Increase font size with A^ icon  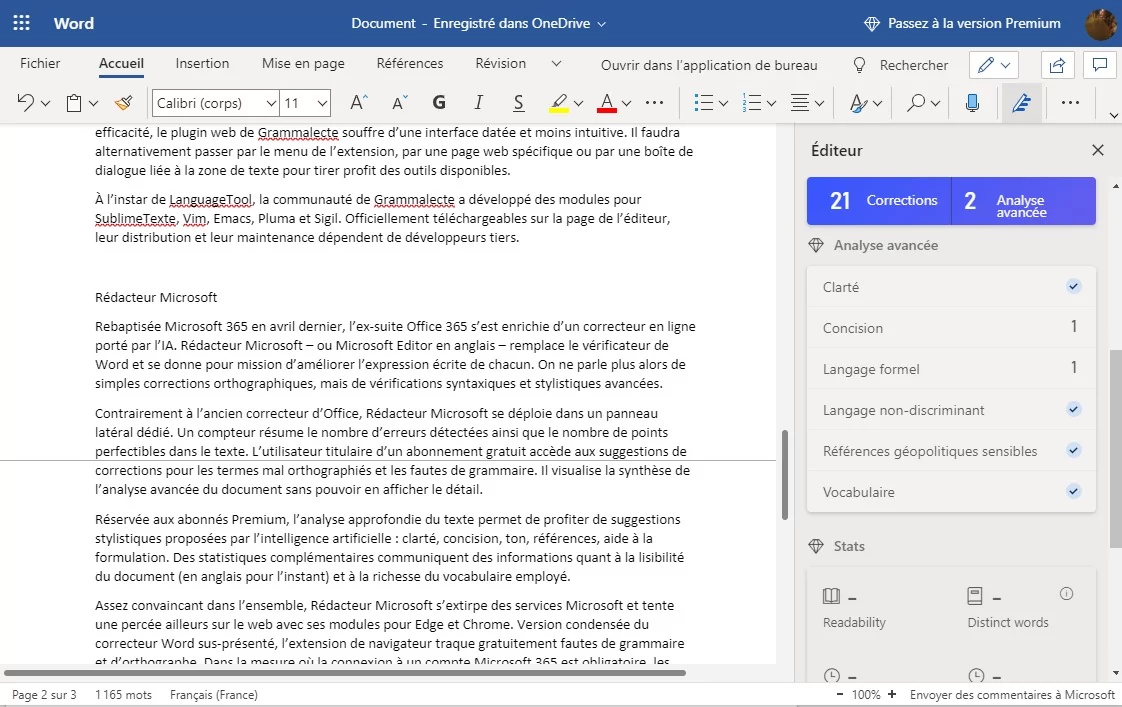pos(358,102)
